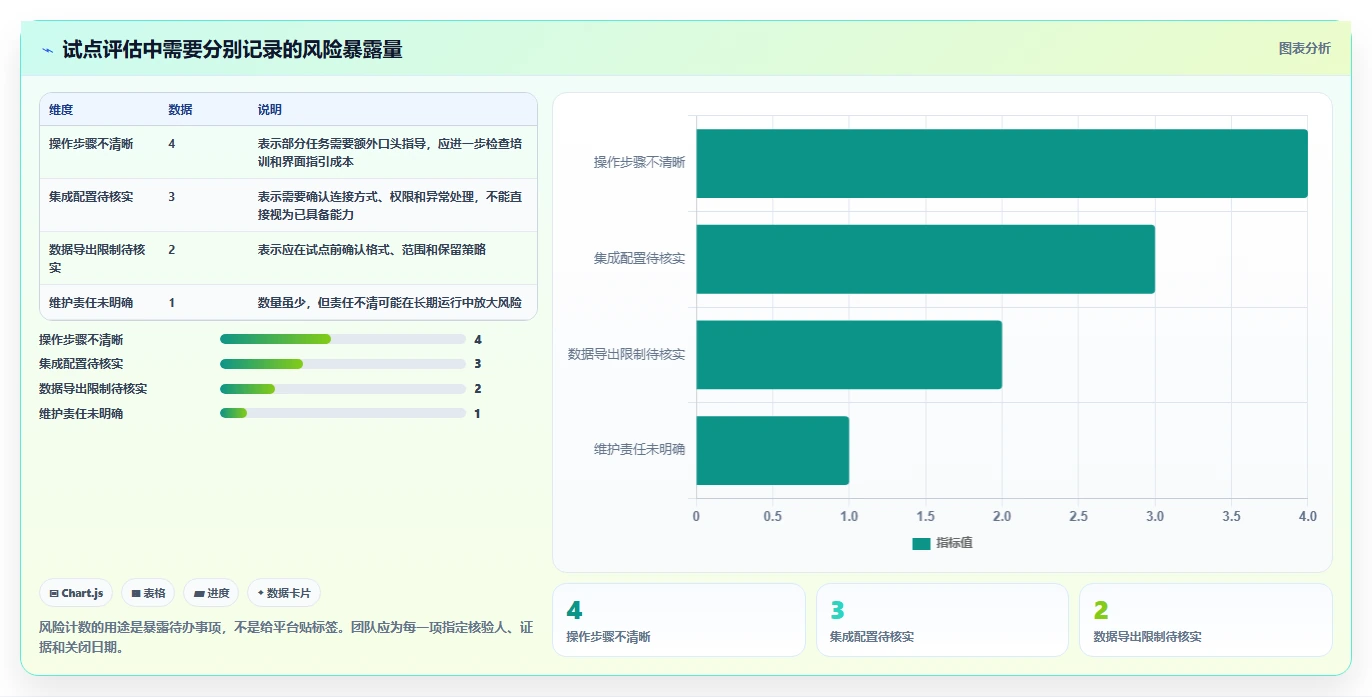This screenshot has height=697, width=1372.
Task: Click the description starting 数量虽少
Action: pyautogui.click(x=390, y=302)
